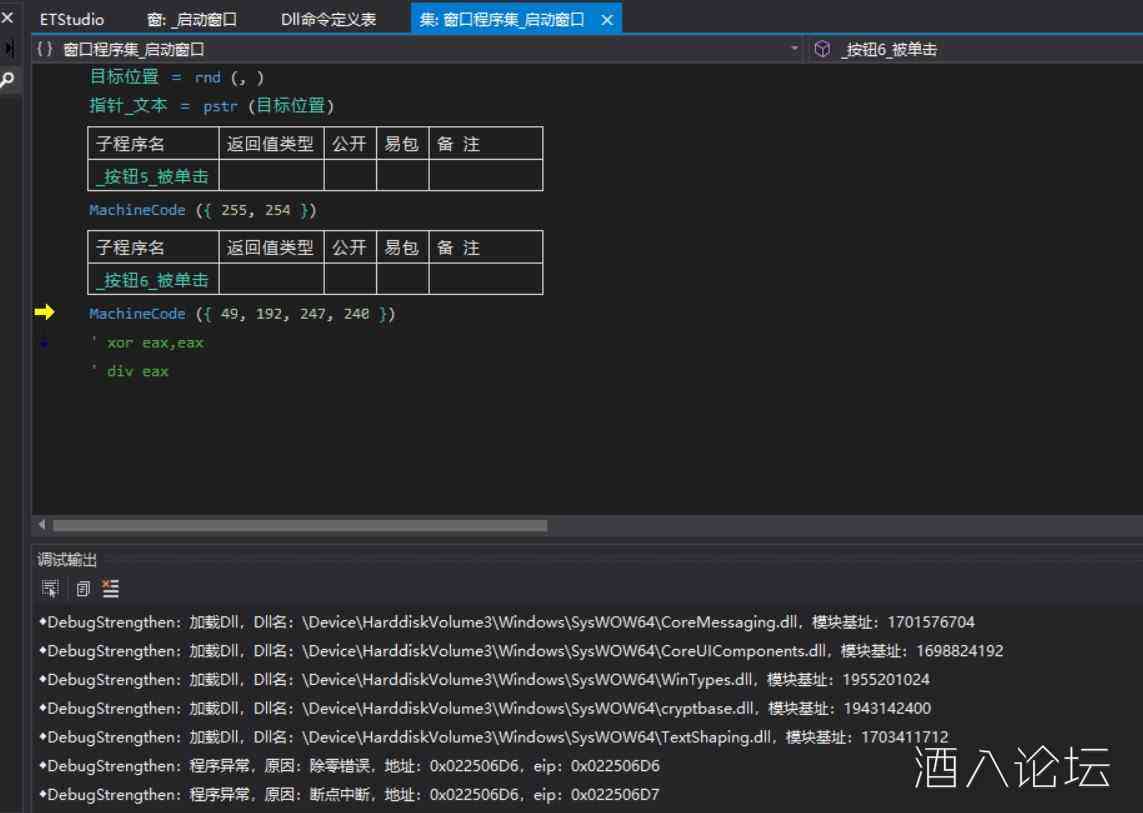Click the curly braces icon beside 窗口程序集_启动窗口
Screen dimensions: 1143x813
point(45,49)
